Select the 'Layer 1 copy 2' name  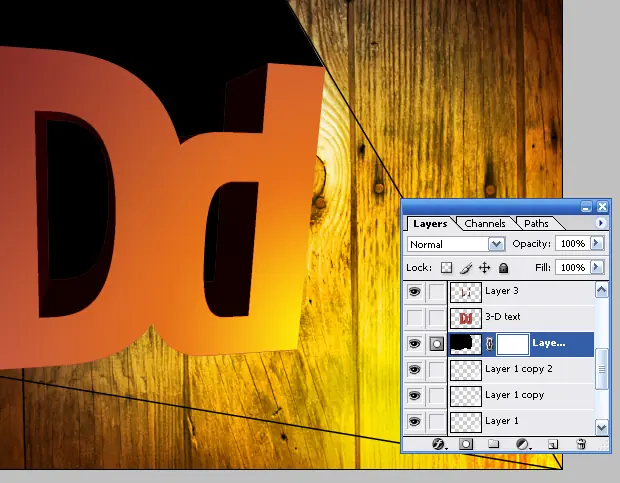(x=518, y=369)
